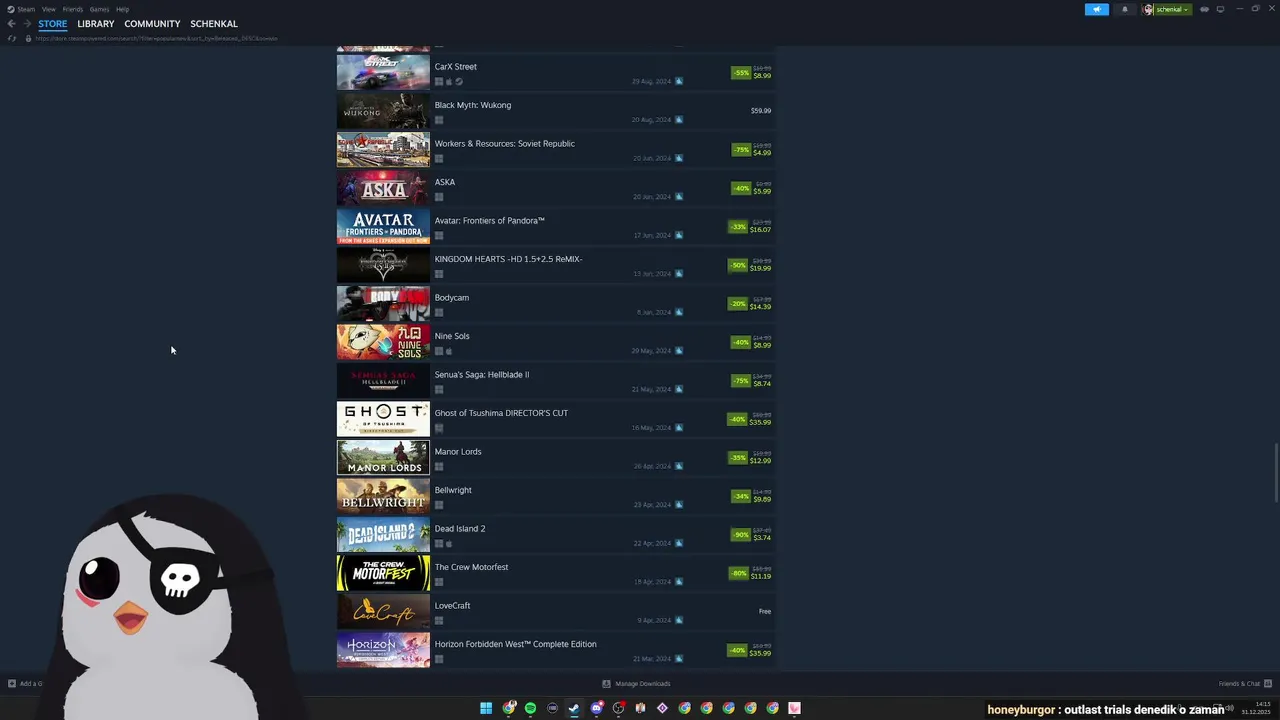Open Ghost of Tsushima DIRECTOR'S CUT listing
Screen dimensions: 1280x720
point(555,419)
